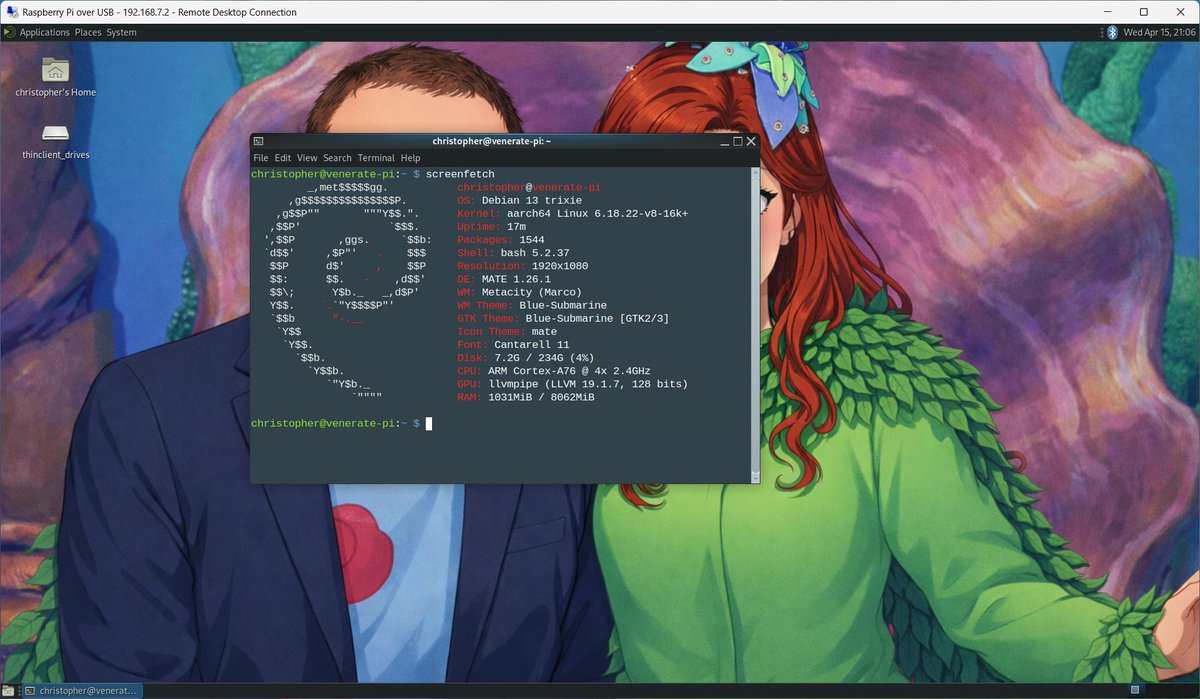Click the 'DE: MATE 1.26.1' line
This screenshot has height=699, width=1200.
[x=504, y=279]
